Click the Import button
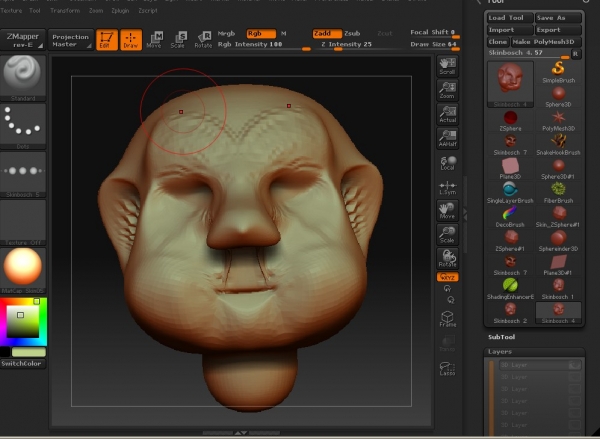 (x=510, y=30)
